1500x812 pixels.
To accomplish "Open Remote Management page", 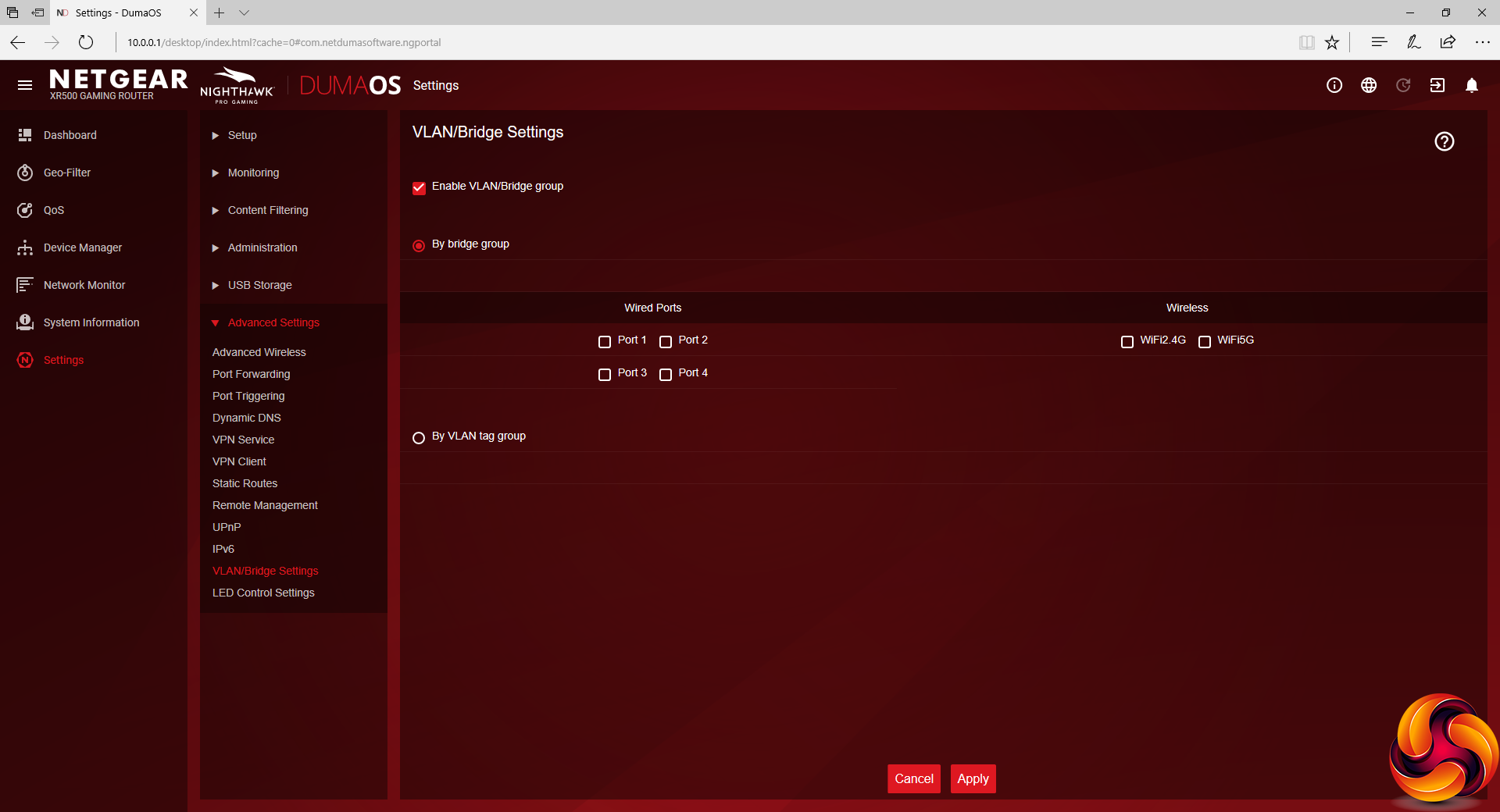I will pos(266,505).
